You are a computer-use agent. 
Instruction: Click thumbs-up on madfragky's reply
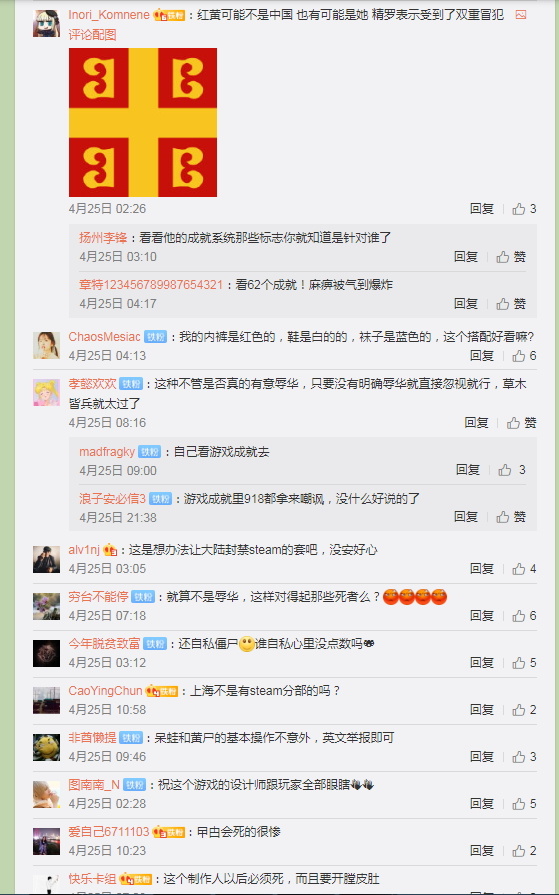[x=505, y=470]
